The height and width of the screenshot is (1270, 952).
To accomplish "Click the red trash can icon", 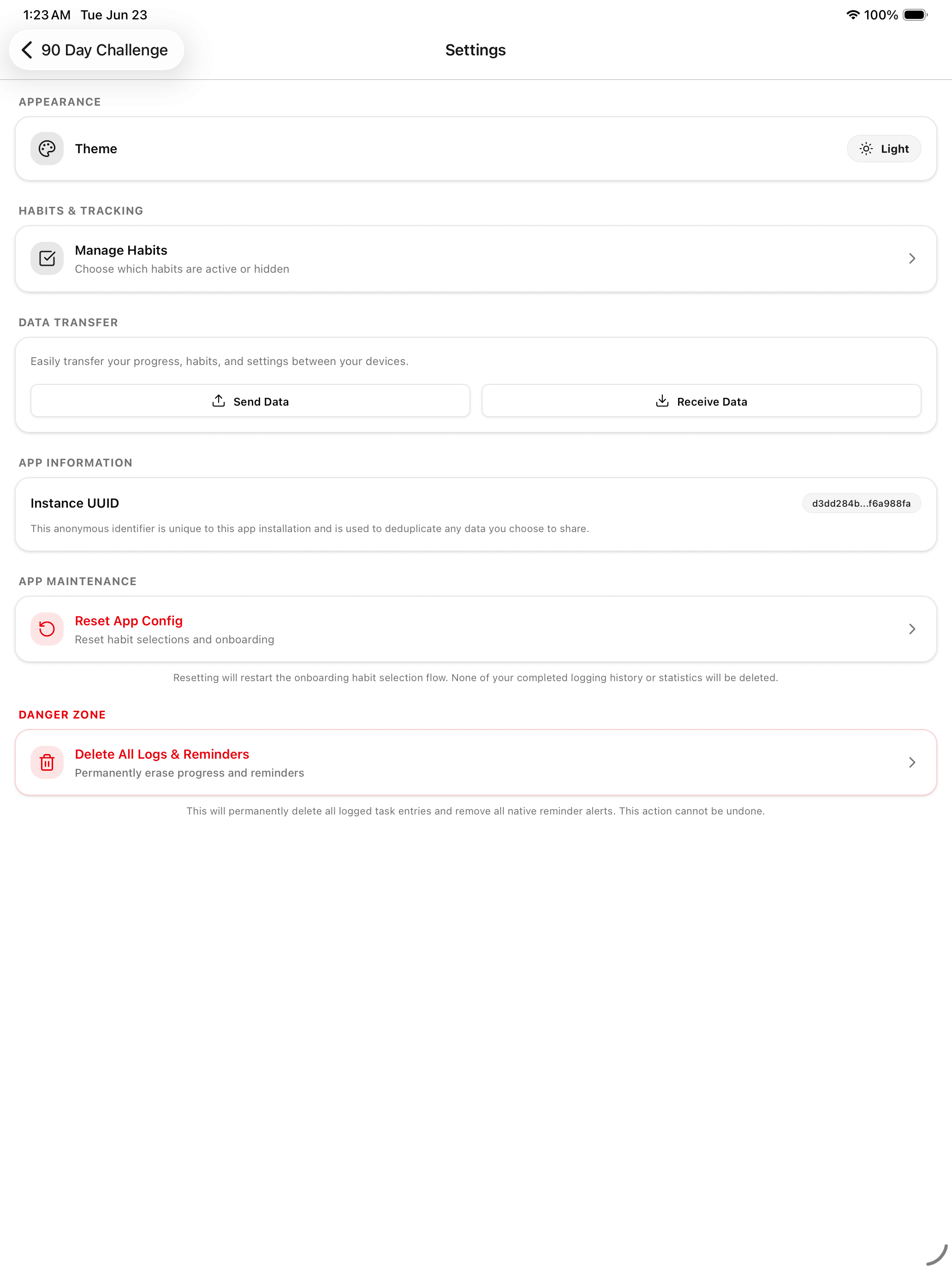I will tap(47, 762).
